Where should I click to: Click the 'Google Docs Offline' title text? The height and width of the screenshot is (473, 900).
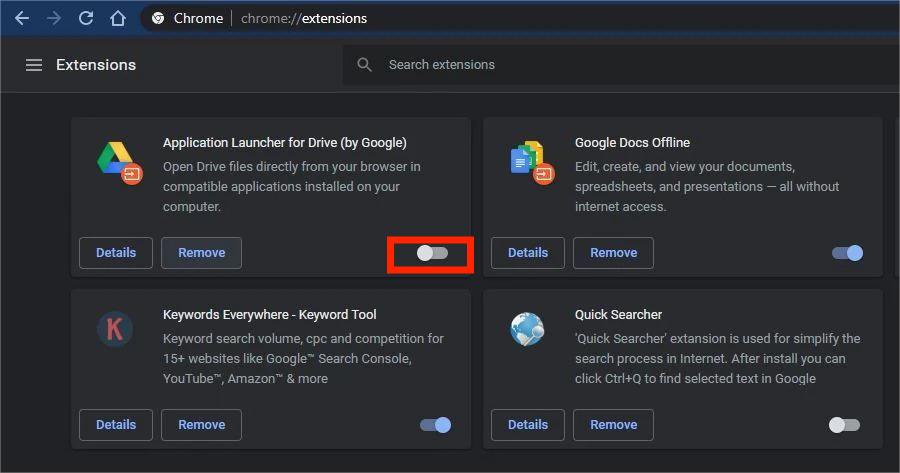tap(633, 142)
